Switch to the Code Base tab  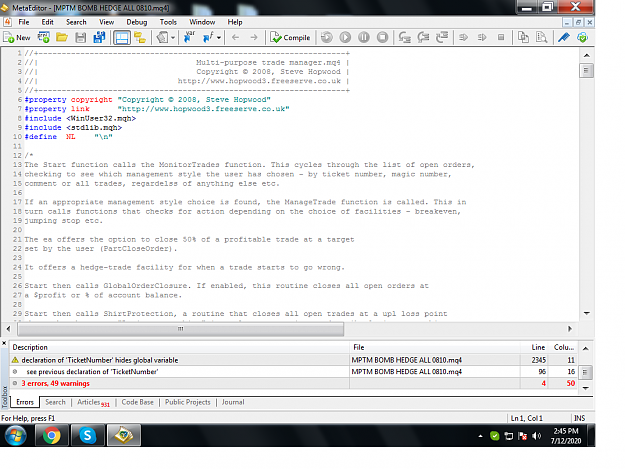tap(138, 402)
